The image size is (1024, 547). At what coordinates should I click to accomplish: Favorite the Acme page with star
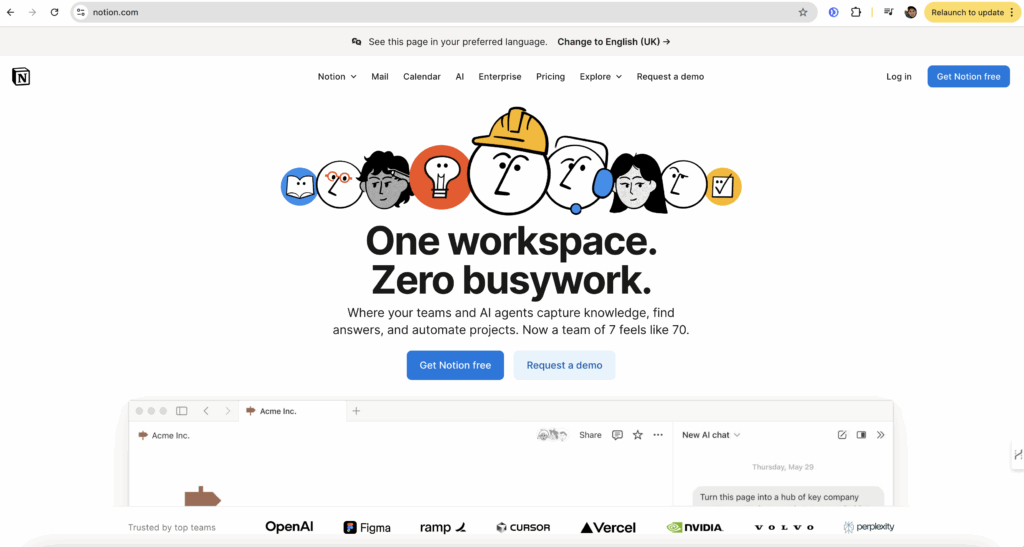(638, 435)
